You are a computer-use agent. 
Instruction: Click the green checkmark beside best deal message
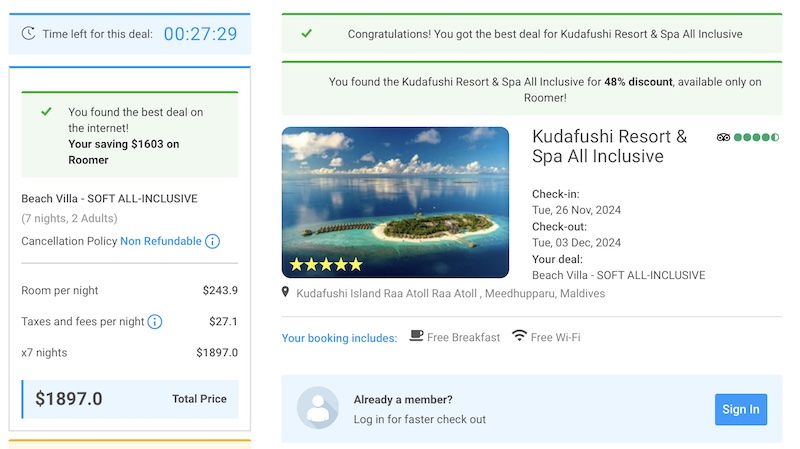tap(46, 111)
